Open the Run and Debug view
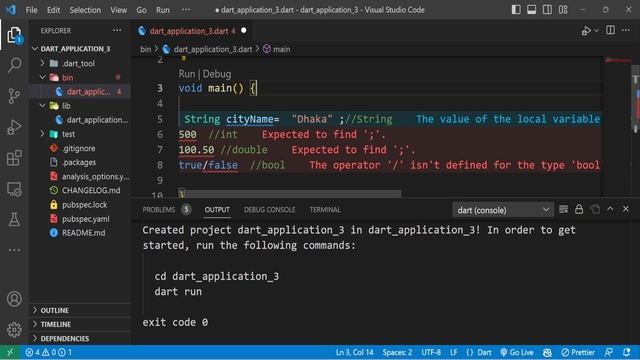 coord(14,127)
